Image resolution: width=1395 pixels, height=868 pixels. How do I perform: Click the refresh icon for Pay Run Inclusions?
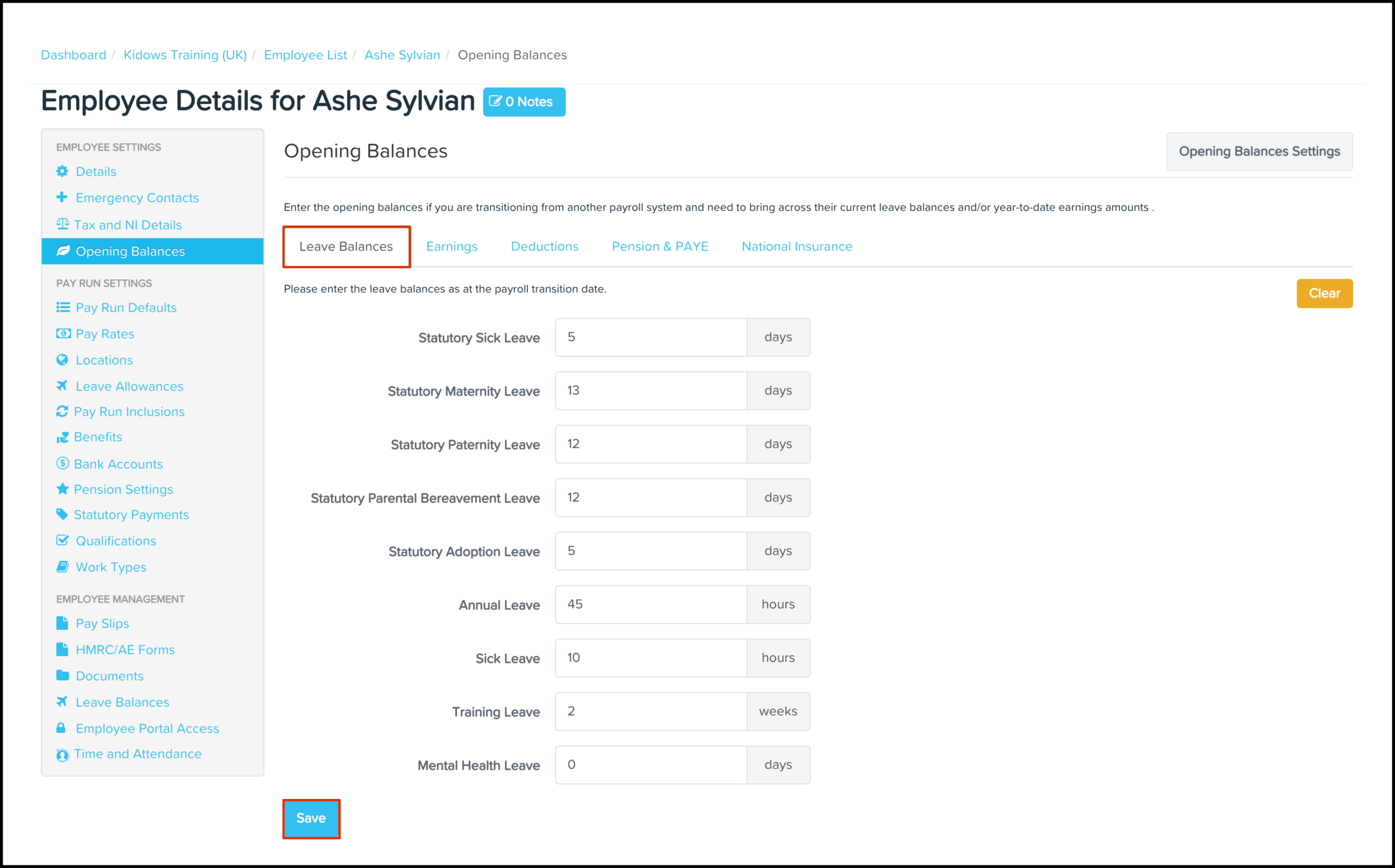click(62, 411)
